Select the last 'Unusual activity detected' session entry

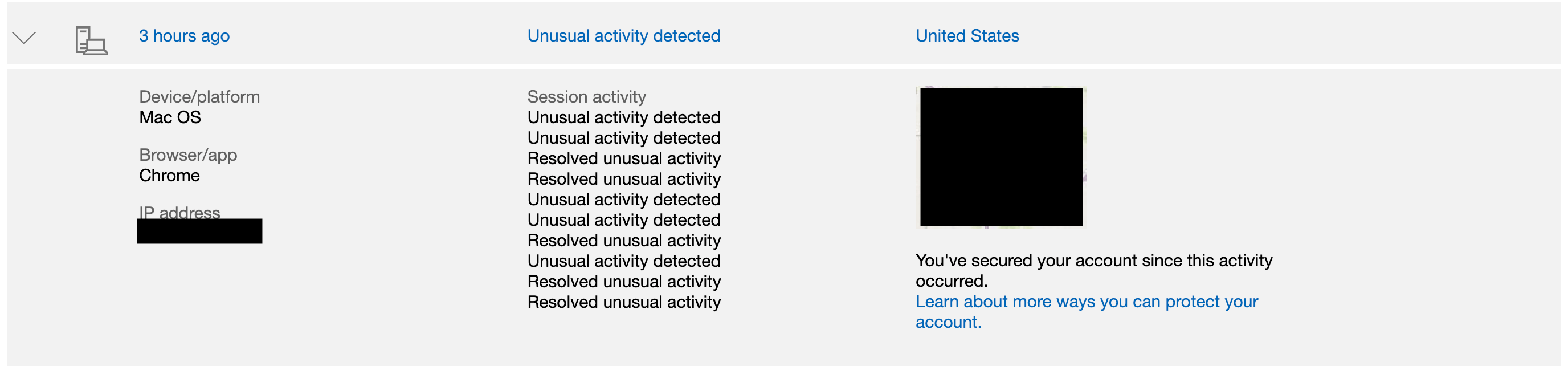624,261
